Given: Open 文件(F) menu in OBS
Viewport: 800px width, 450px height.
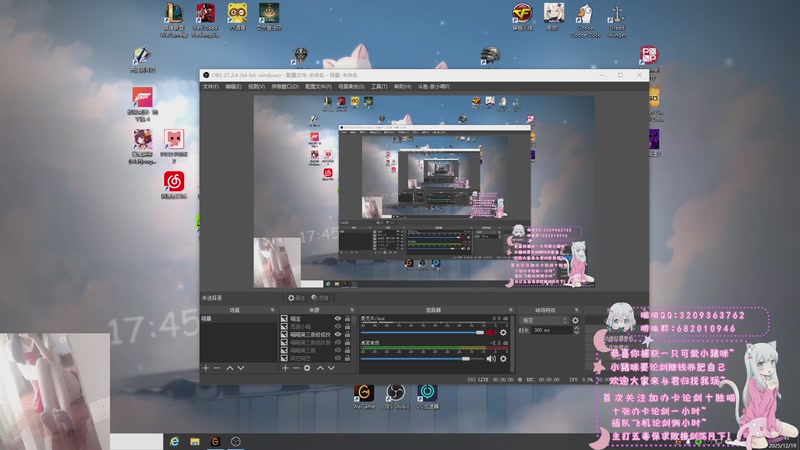Looking at the screenshot, I should click(211, 87).
